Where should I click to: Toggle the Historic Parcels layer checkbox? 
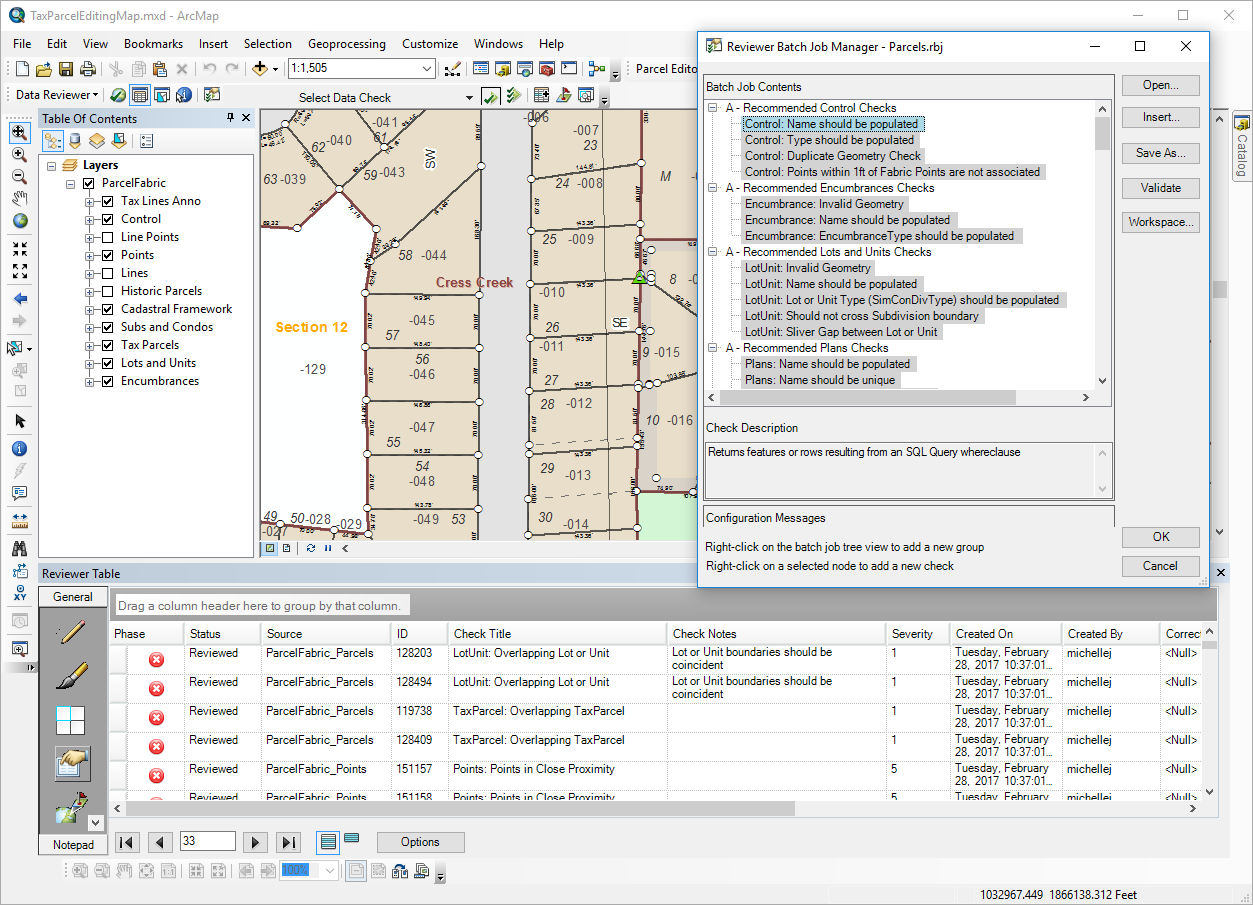tap(108, 291)
